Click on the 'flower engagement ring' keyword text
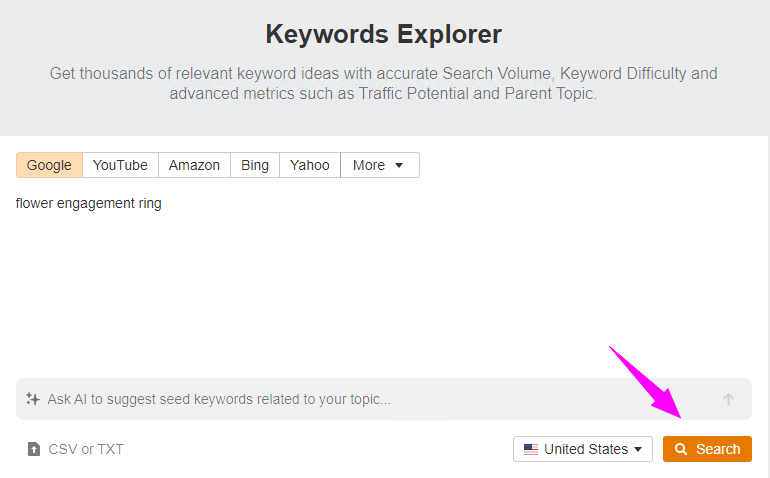The image size is (770, 478). (89, 203)
